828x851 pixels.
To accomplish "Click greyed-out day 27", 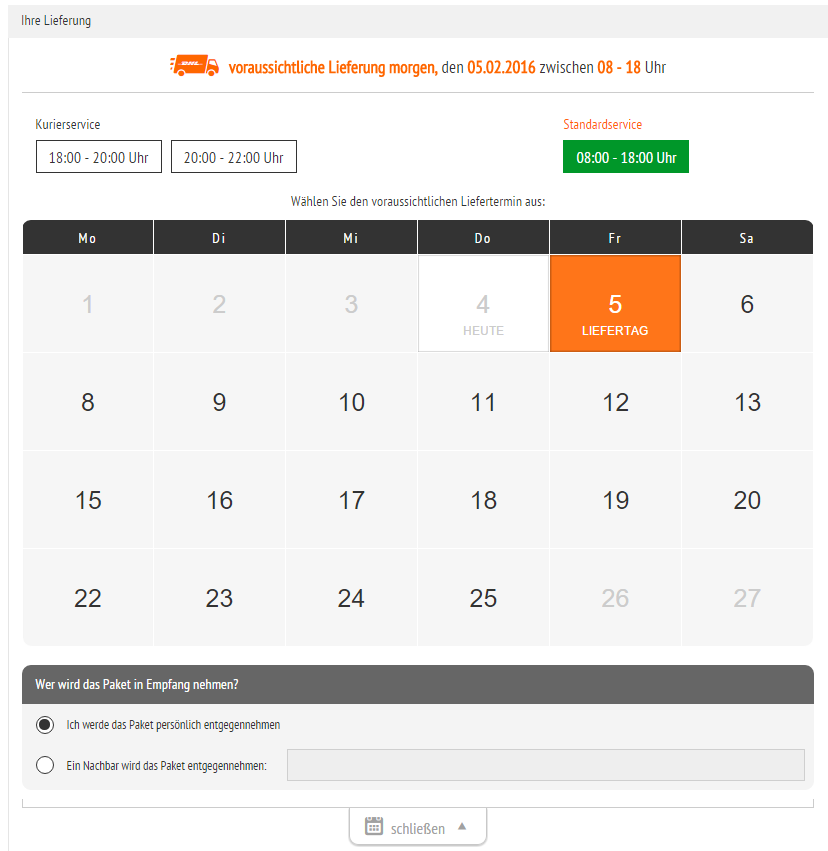I will tap(747, 598).
